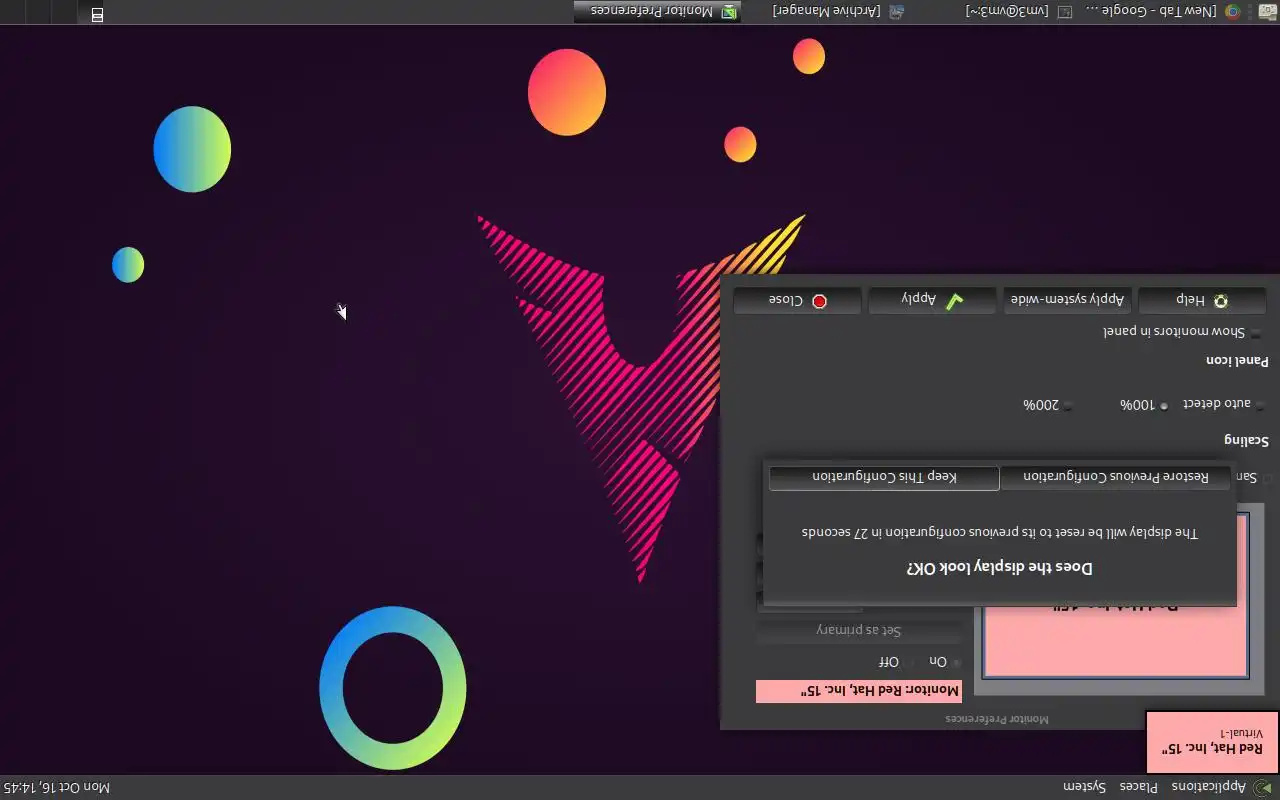Open the Places menu
1280x800 pixels.
(1138, 787)
